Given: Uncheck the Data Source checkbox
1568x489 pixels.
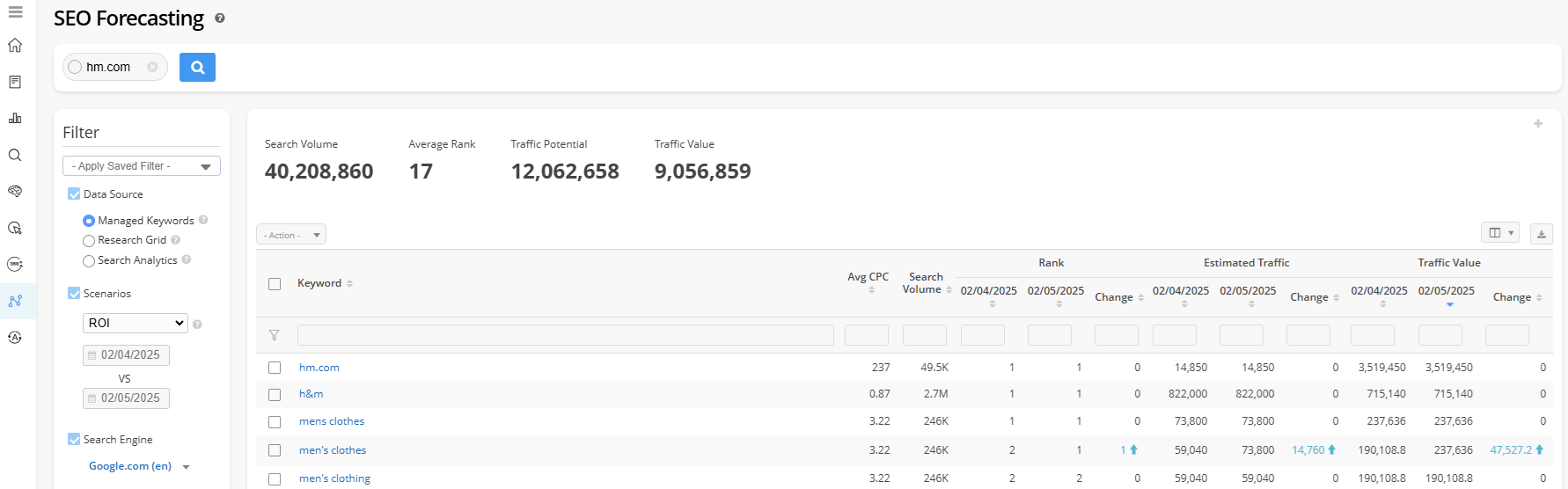Looking at the screenshot, I should tap(74, 194).
